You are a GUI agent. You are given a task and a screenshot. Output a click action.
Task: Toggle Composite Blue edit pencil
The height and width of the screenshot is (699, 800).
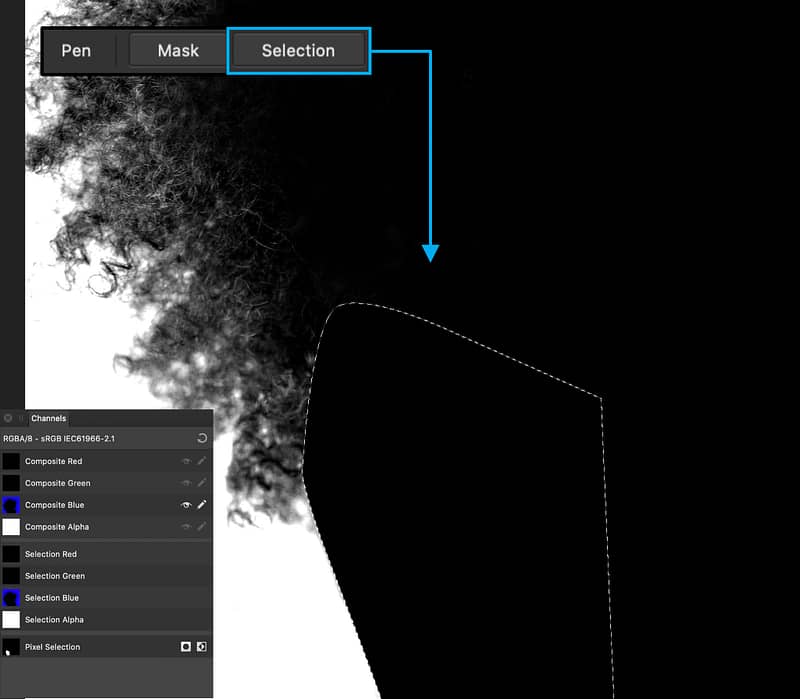coord(202,505)
